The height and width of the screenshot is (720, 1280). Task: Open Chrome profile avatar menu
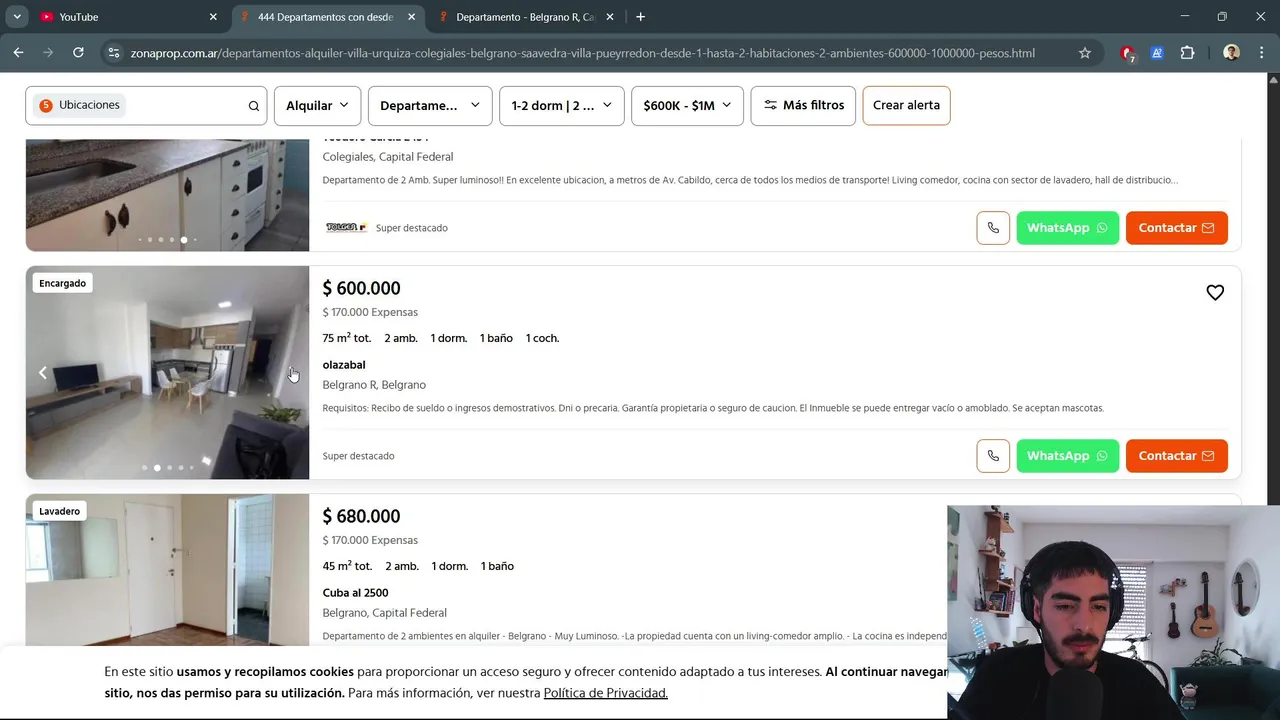(x=1231, y=53)
